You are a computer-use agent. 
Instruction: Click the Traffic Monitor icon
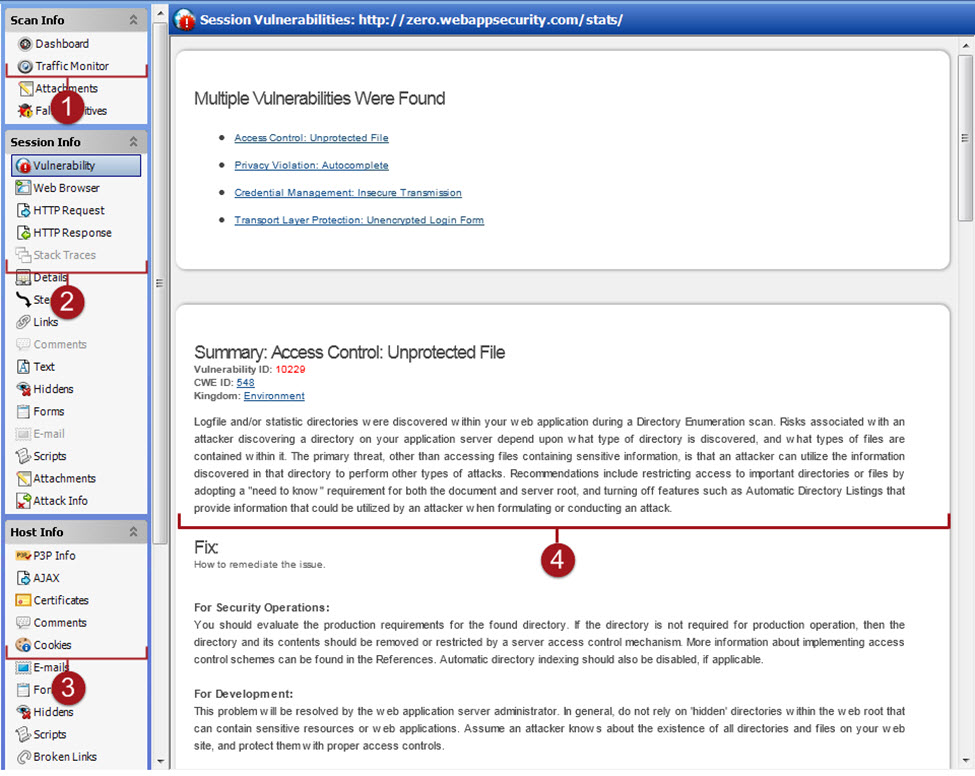pos(25,66)
